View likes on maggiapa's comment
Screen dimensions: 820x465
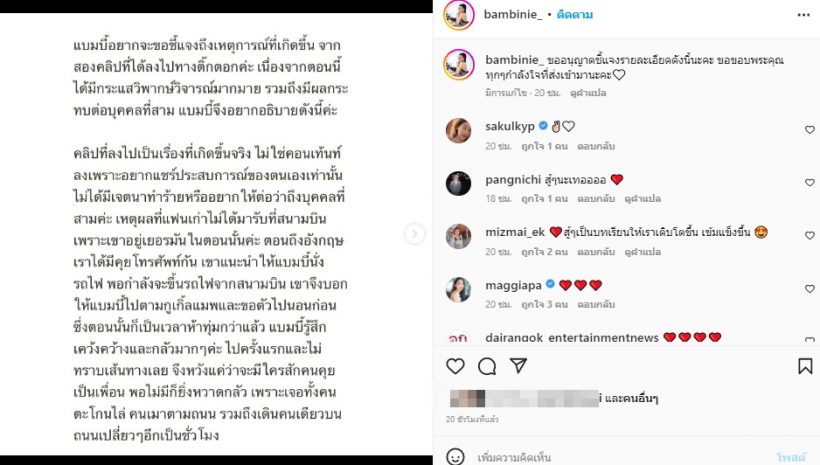(x=544, y=304)
